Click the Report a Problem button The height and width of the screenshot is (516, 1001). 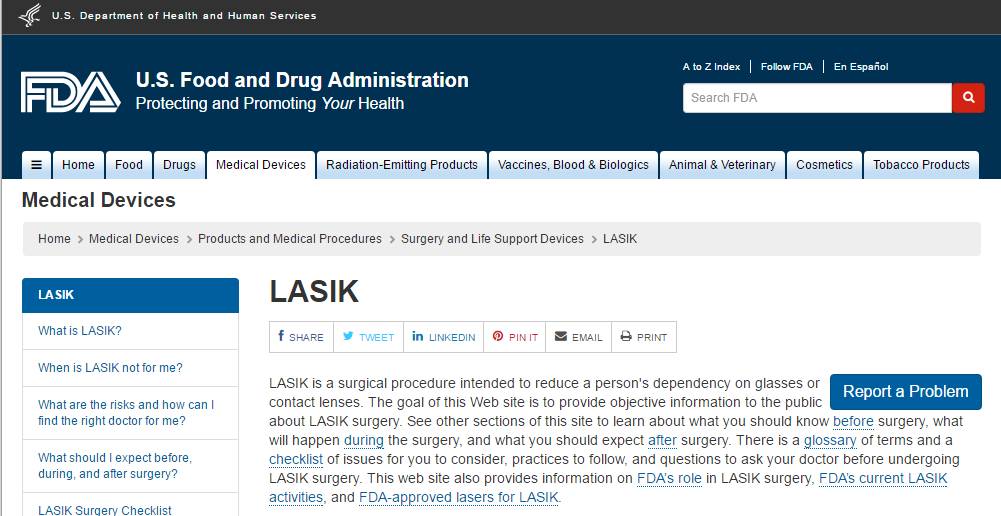pyautogui.click(x=905, y=391)
